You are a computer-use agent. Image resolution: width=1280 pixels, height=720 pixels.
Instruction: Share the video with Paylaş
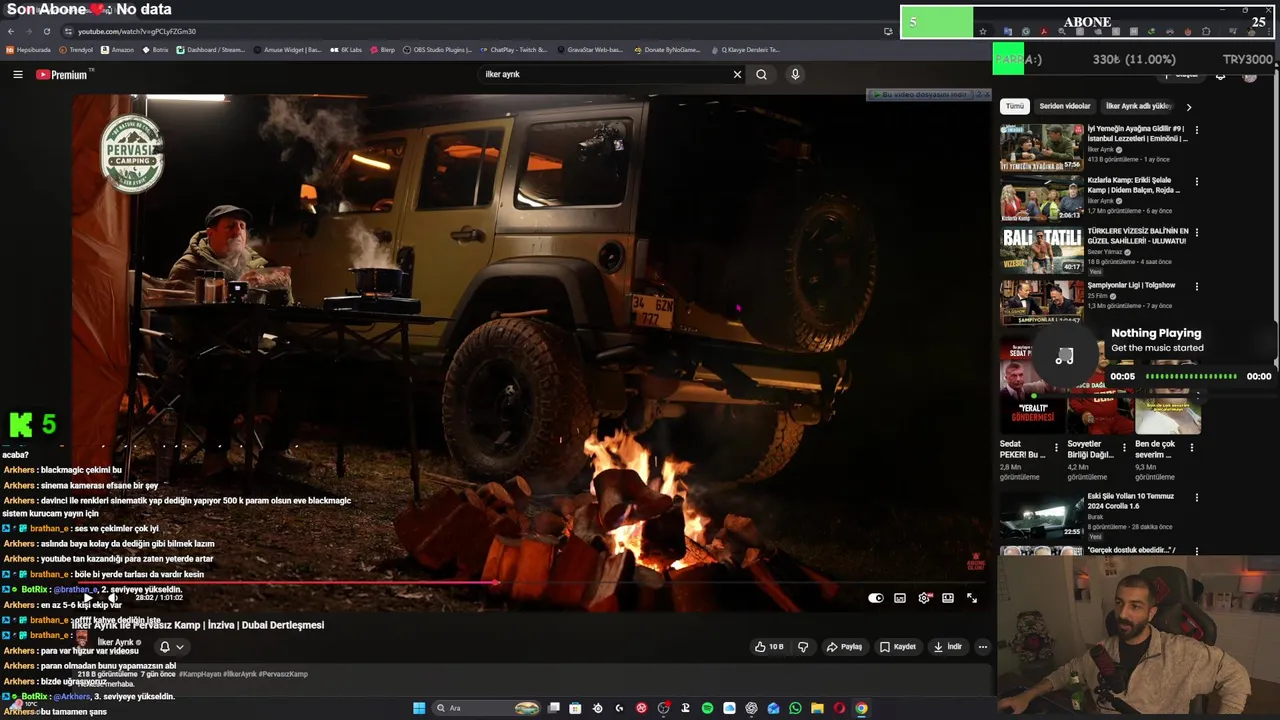844,647
